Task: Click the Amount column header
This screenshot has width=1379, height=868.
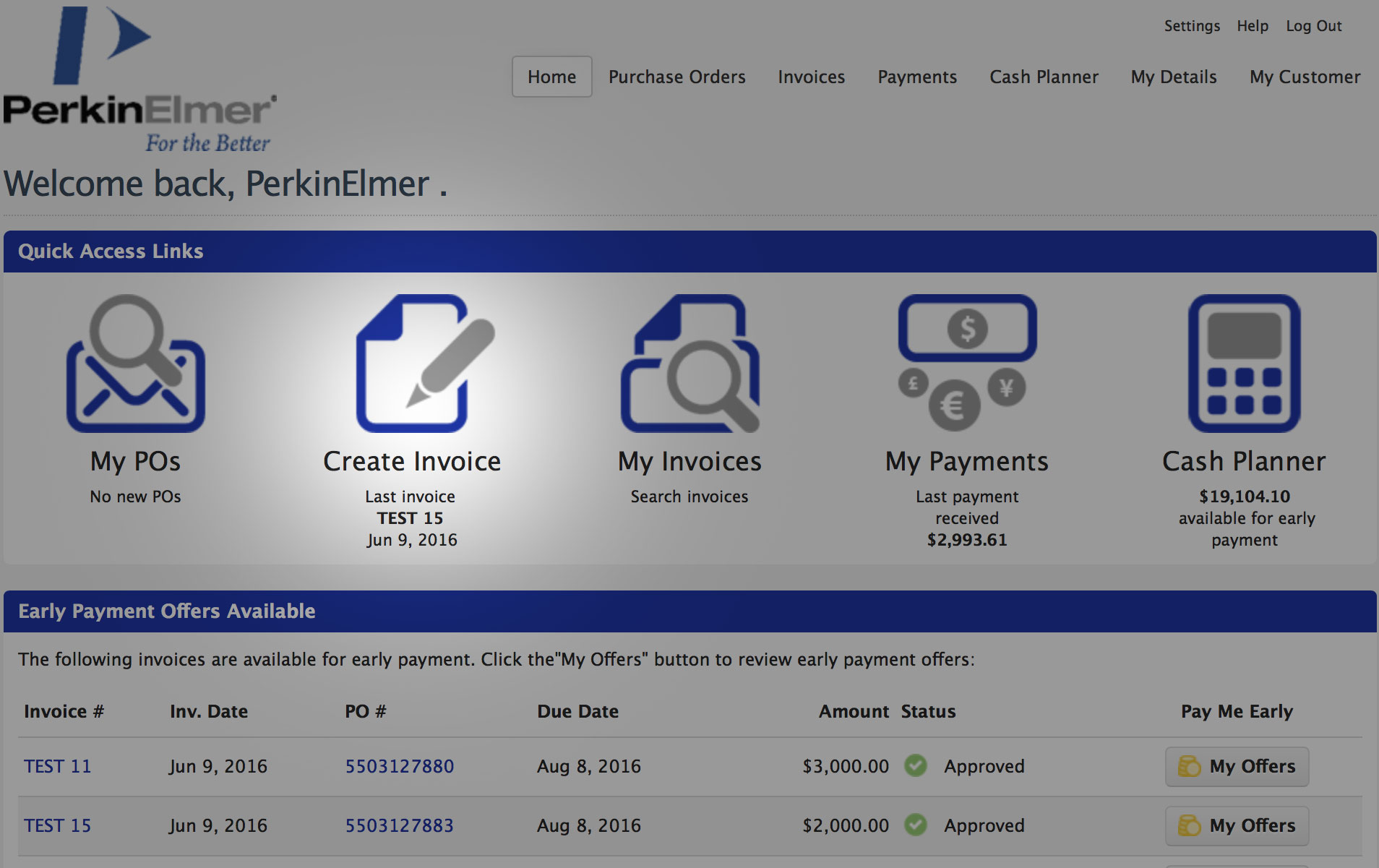Action: tap(854, 711)
